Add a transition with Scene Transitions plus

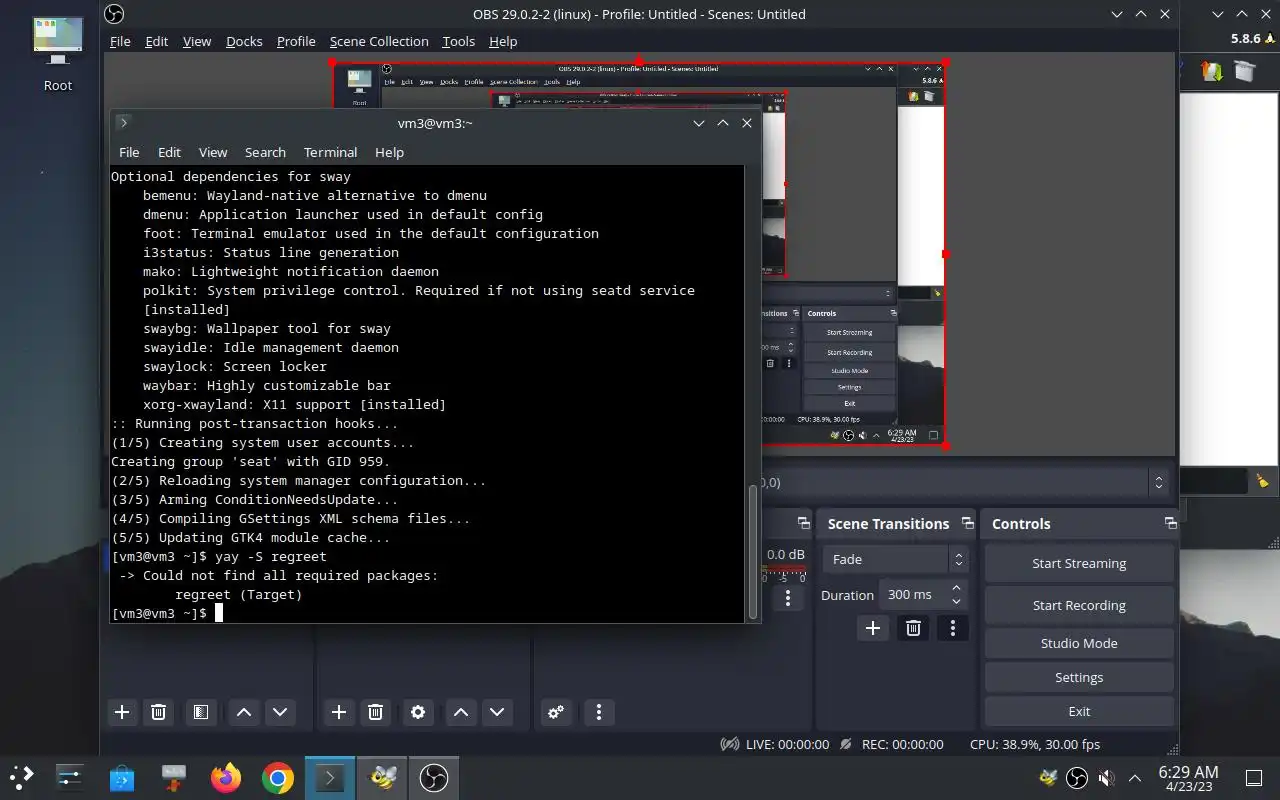pos(873,628)
